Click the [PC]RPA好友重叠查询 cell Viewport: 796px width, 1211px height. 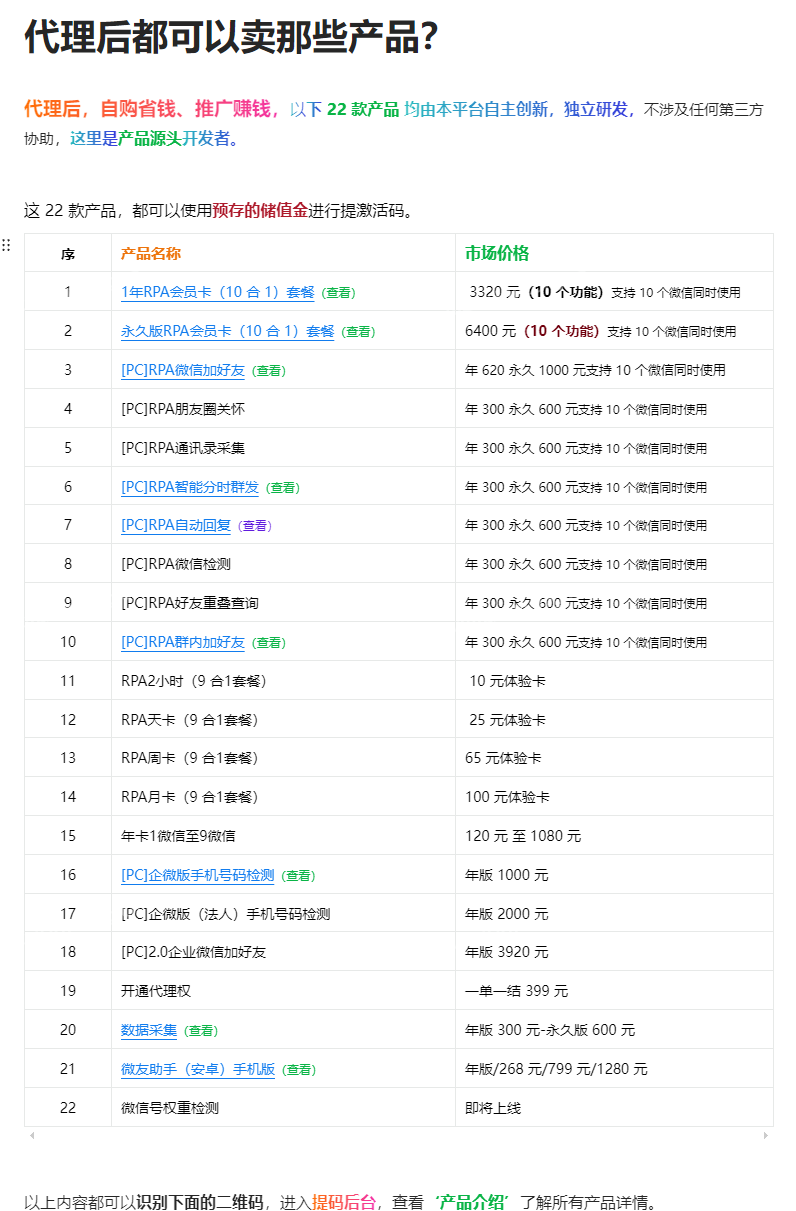click(283, 603)
